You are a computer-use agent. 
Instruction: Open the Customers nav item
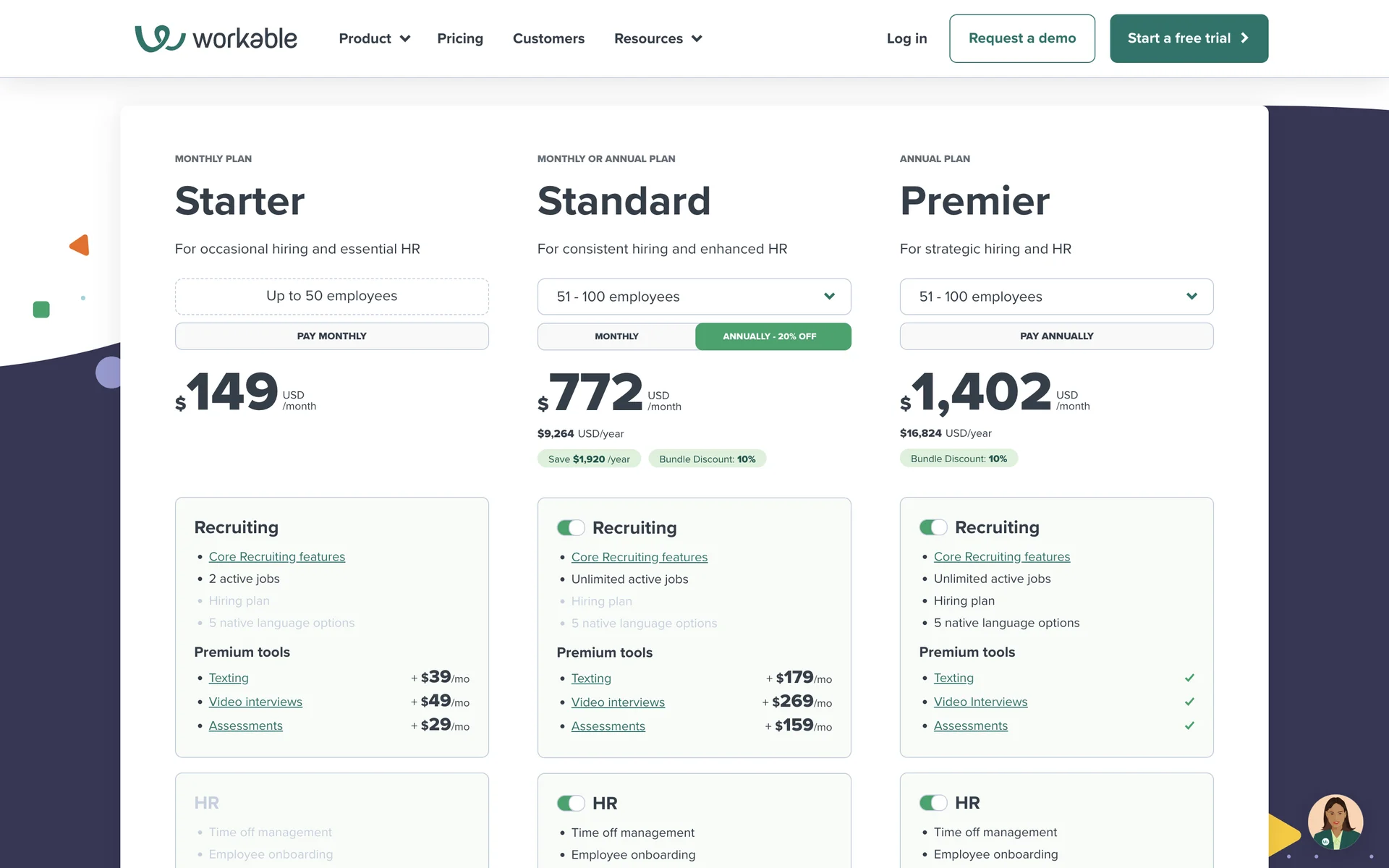tap(548, 38)
